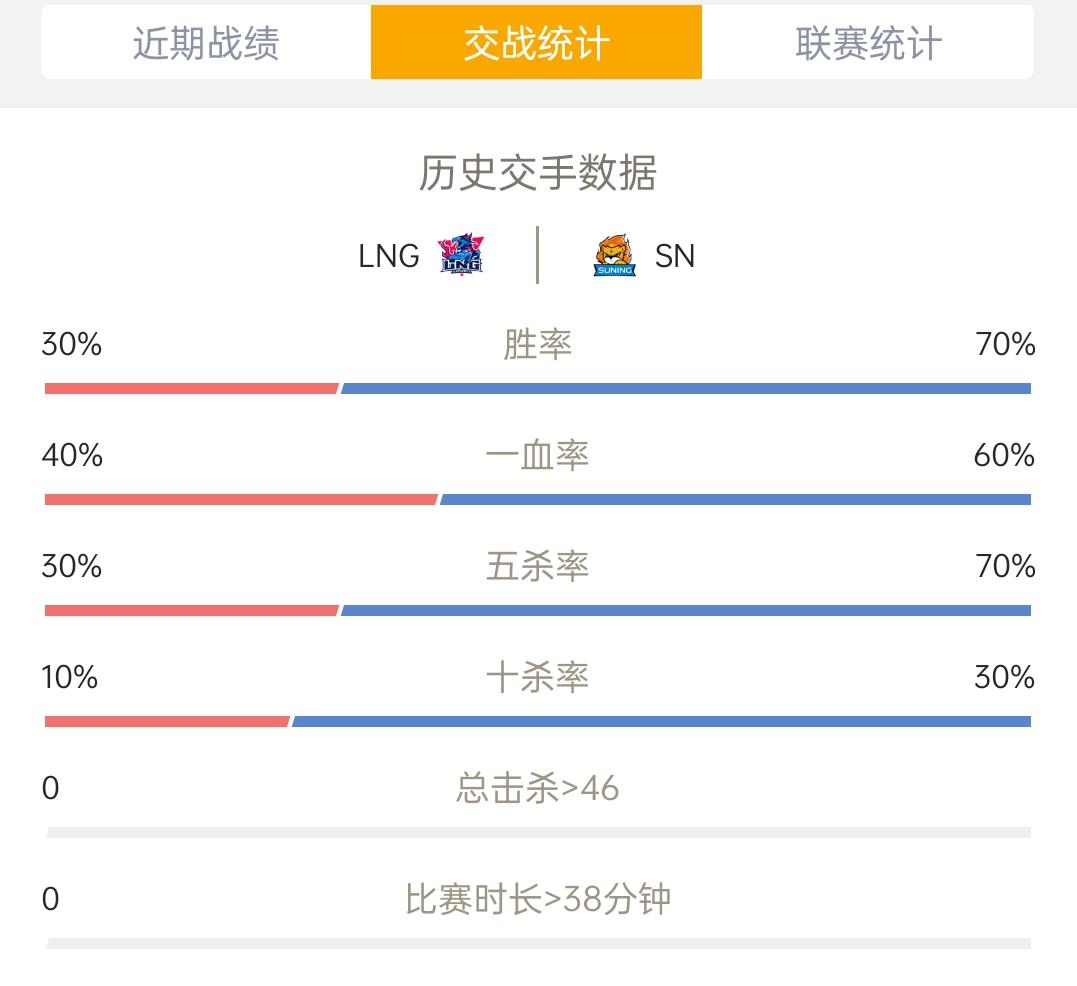Click the Suning team logo

coord(615,255)
